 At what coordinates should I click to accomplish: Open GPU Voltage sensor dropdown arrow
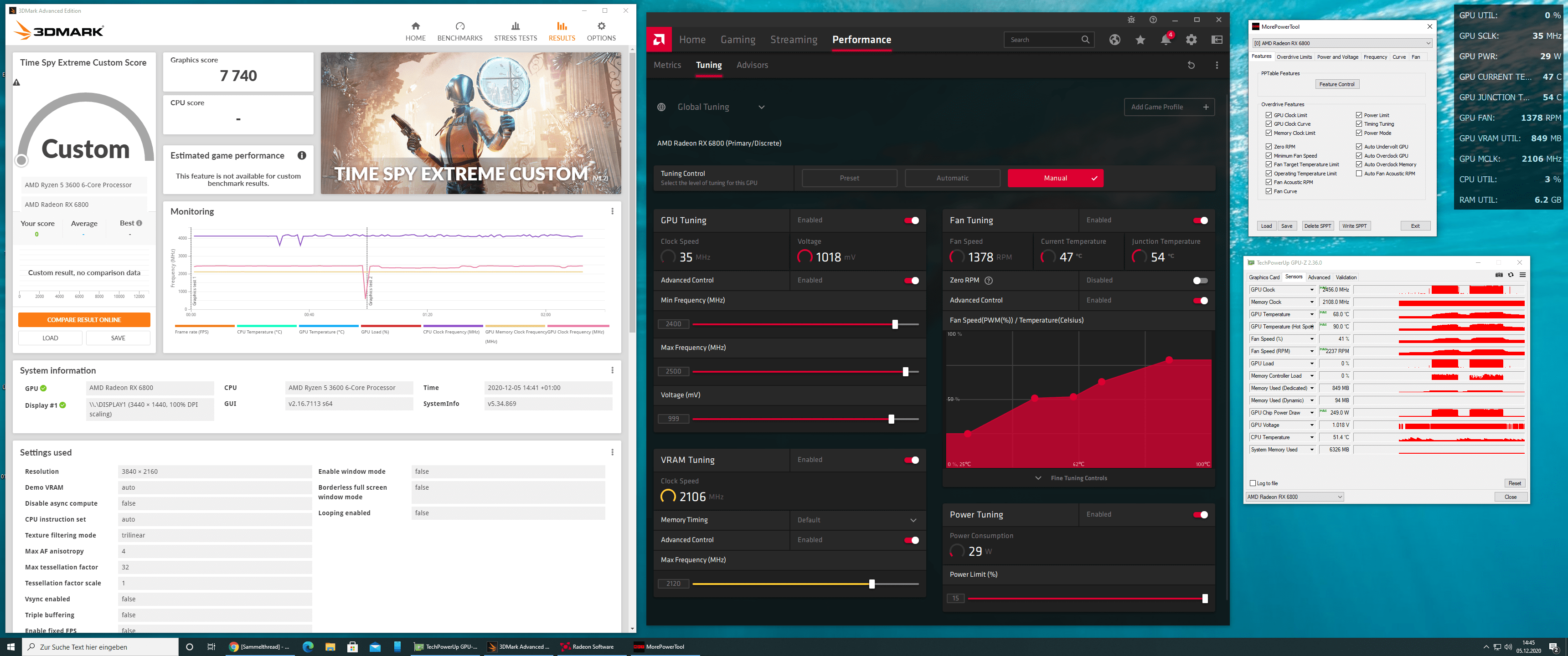click(x=1312, y=425)
